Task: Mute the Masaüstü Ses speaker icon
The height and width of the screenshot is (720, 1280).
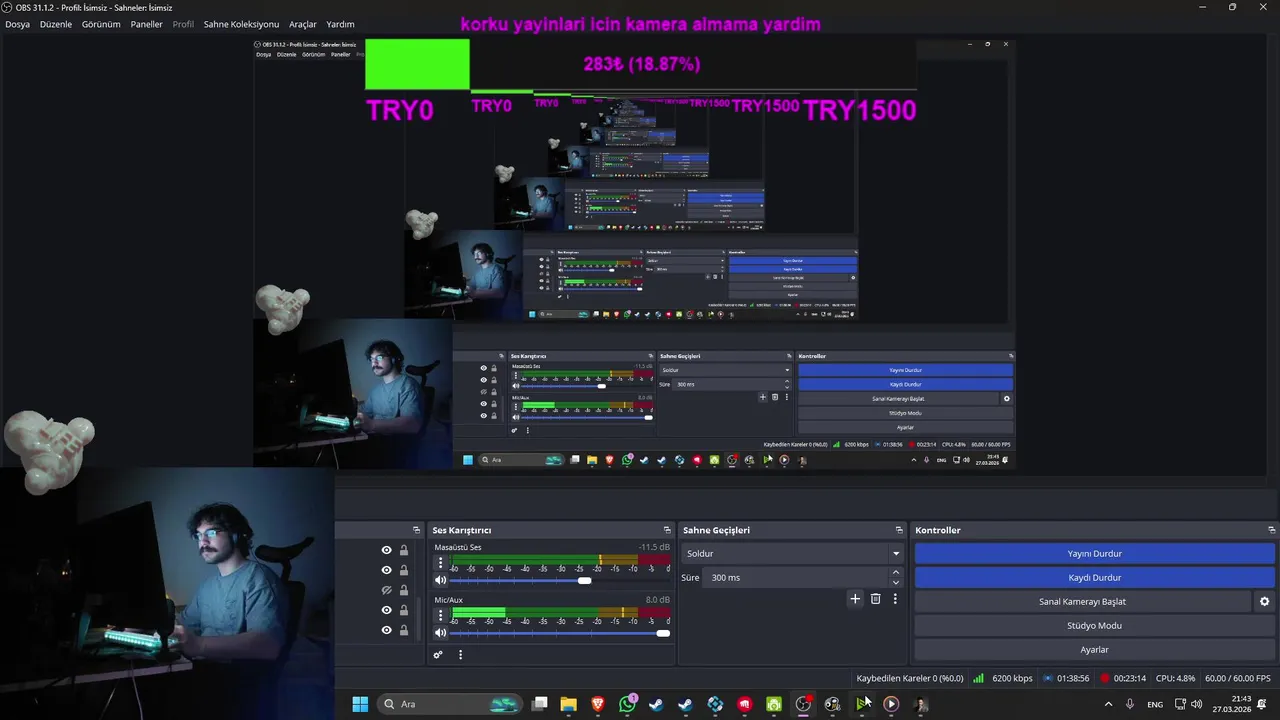Action: [x=441, y=580]
